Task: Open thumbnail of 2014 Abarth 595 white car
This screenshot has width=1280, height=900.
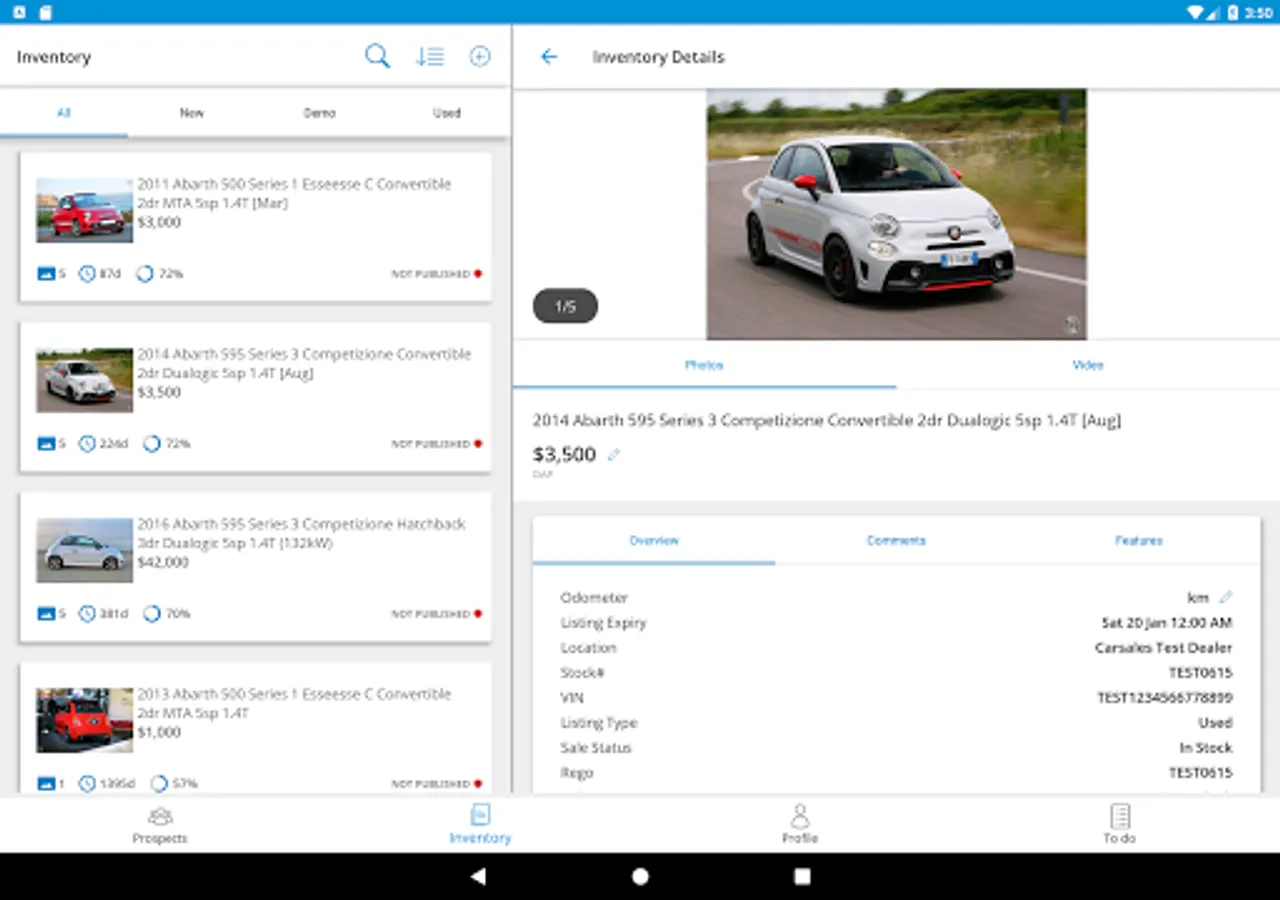Action: click(84, 380)
